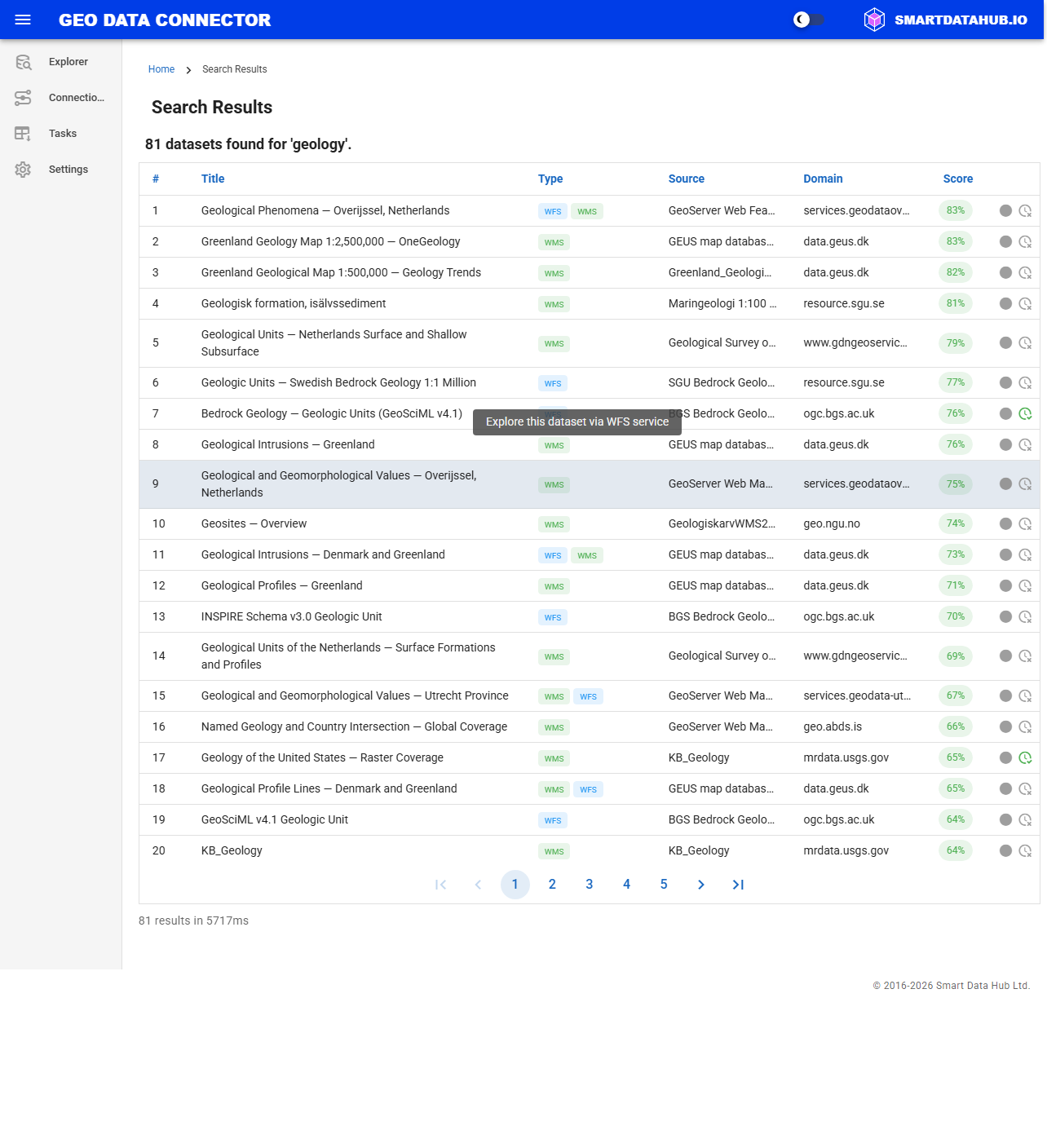Go to Tasks in the sidebar
The image size is (1047, 1148).
click(61, 134)
